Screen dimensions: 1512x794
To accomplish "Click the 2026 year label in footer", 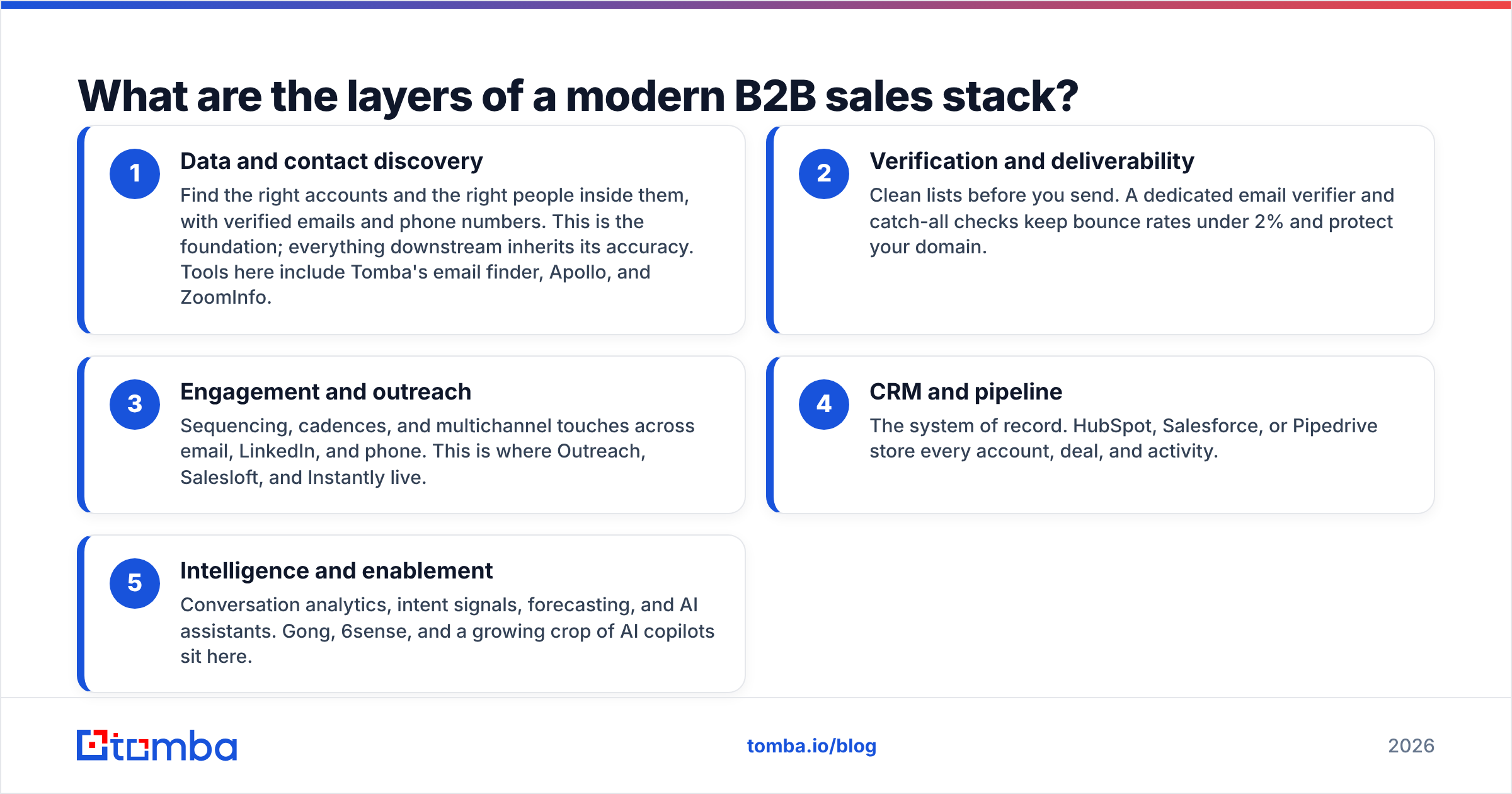I will tap(1411, 746).
